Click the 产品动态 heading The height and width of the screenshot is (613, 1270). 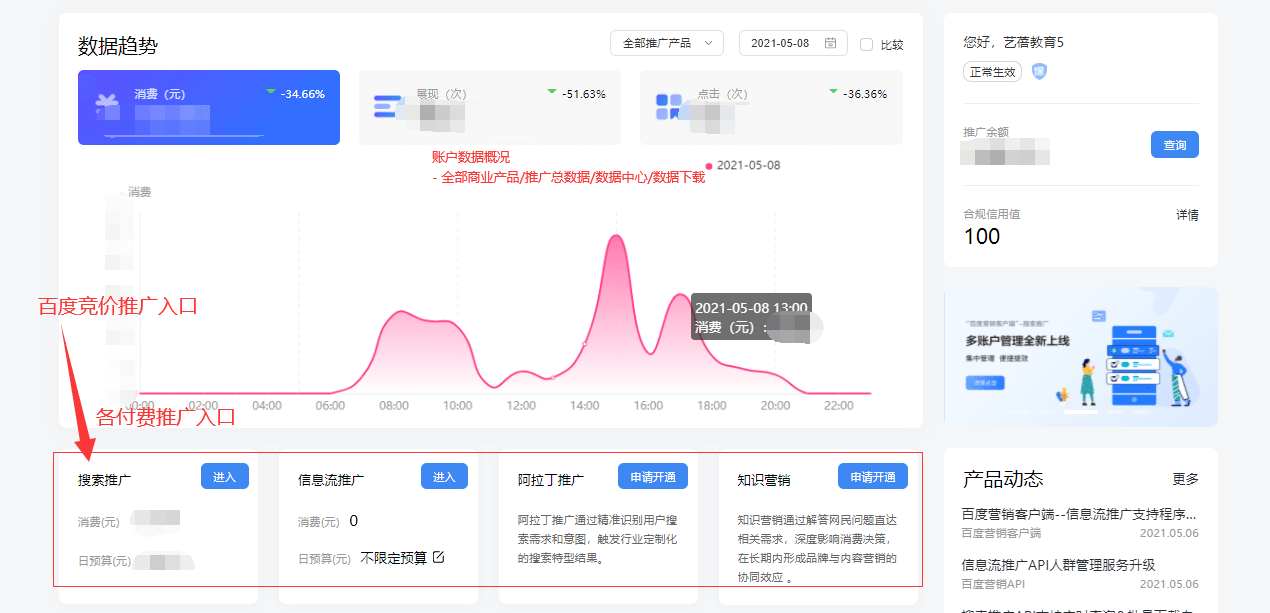pyautogui.click(x=1003, y=479)
